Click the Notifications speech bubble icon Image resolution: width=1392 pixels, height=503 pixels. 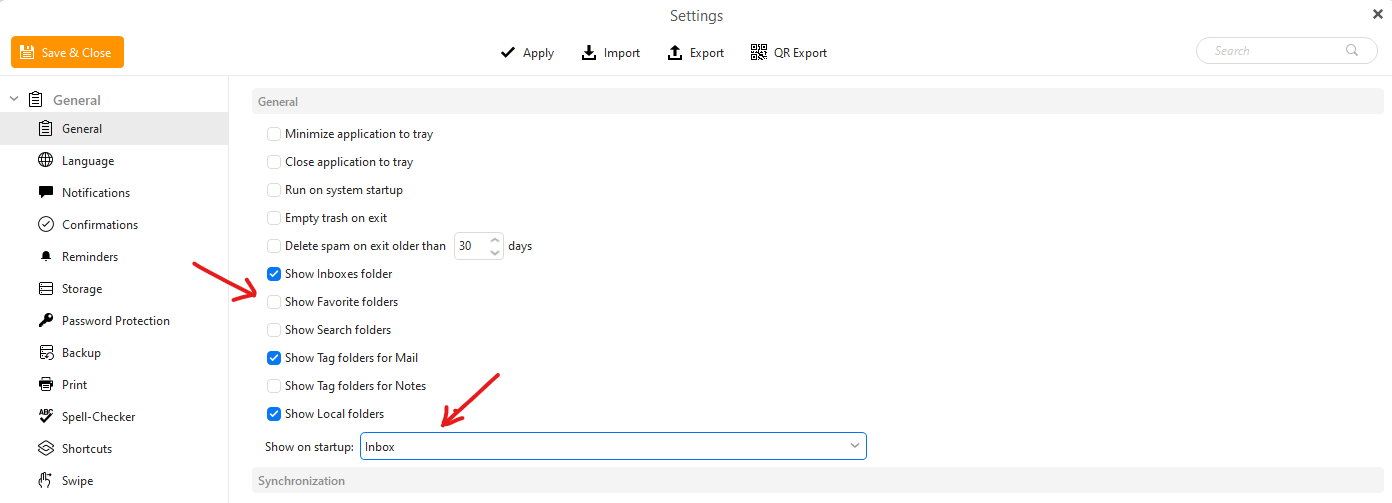point(45,192)
